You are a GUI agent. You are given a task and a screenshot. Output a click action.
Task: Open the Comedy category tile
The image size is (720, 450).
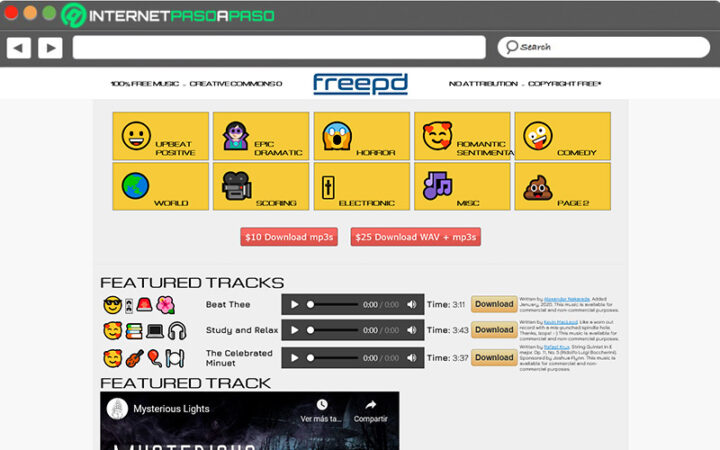(562, 136)
